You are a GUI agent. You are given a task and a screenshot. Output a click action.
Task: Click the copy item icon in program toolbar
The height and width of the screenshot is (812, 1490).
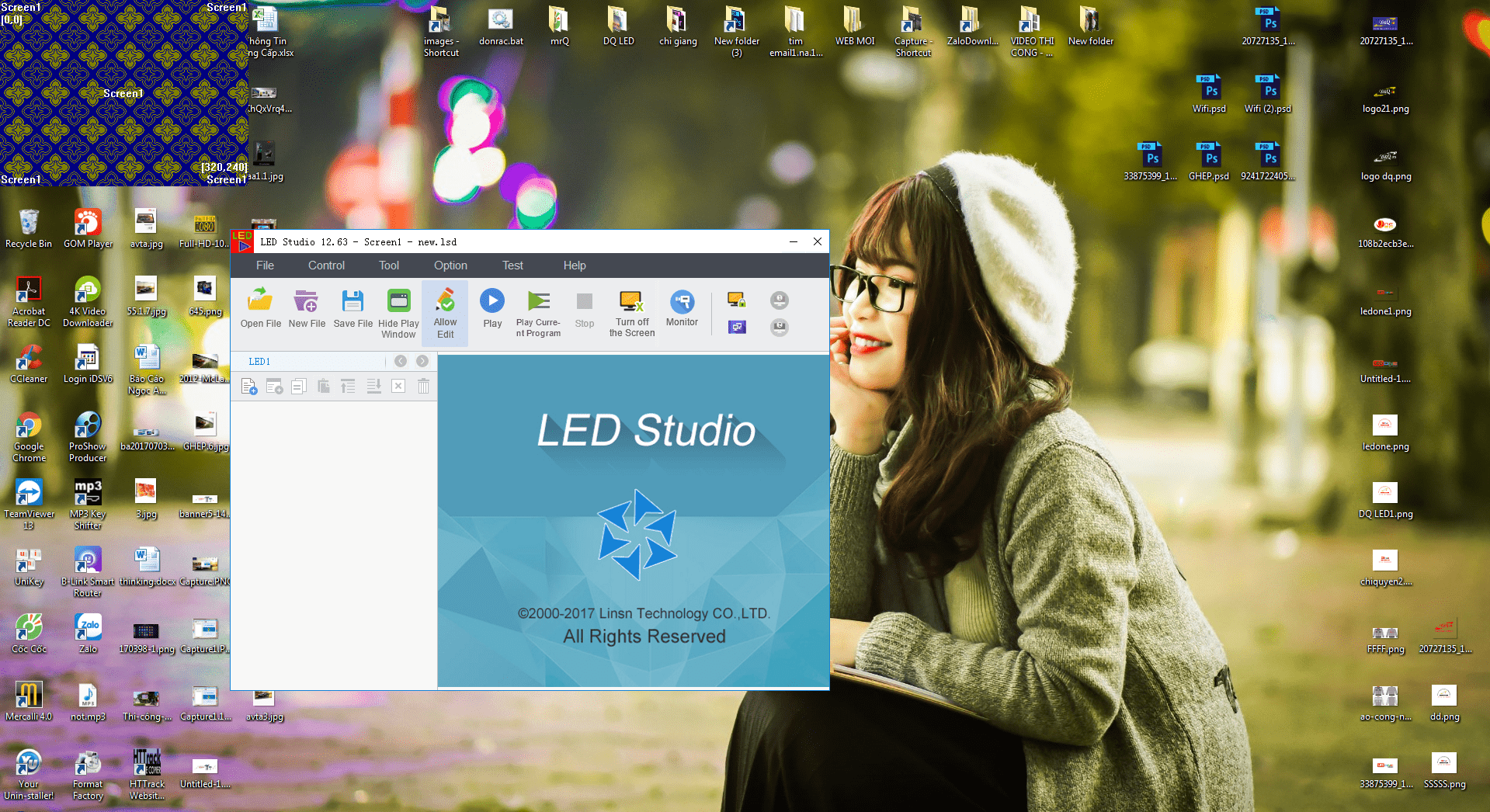(x=299, y=386)
